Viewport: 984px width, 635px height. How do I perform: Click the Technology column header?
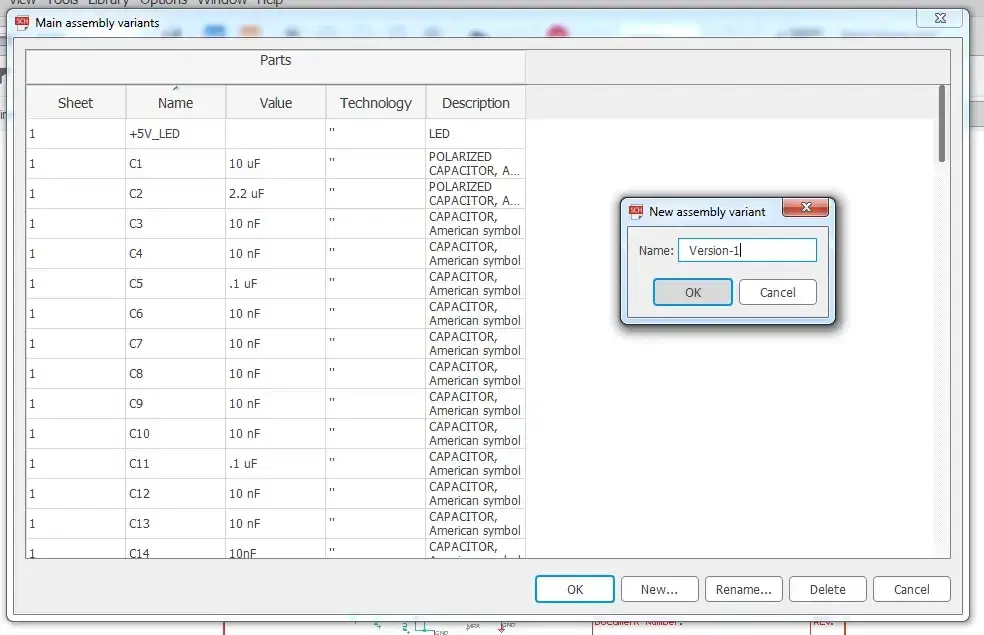tap(375, 102)
